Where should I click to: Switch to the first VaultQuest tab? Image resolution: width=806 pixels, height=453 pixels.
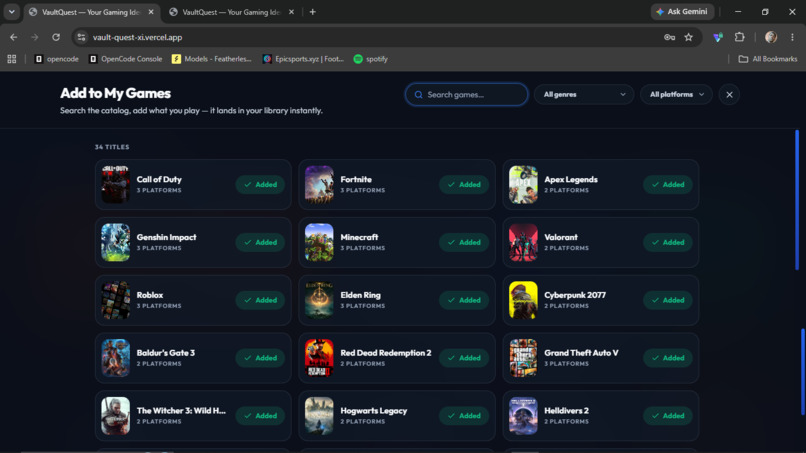[x=90, y=12]
